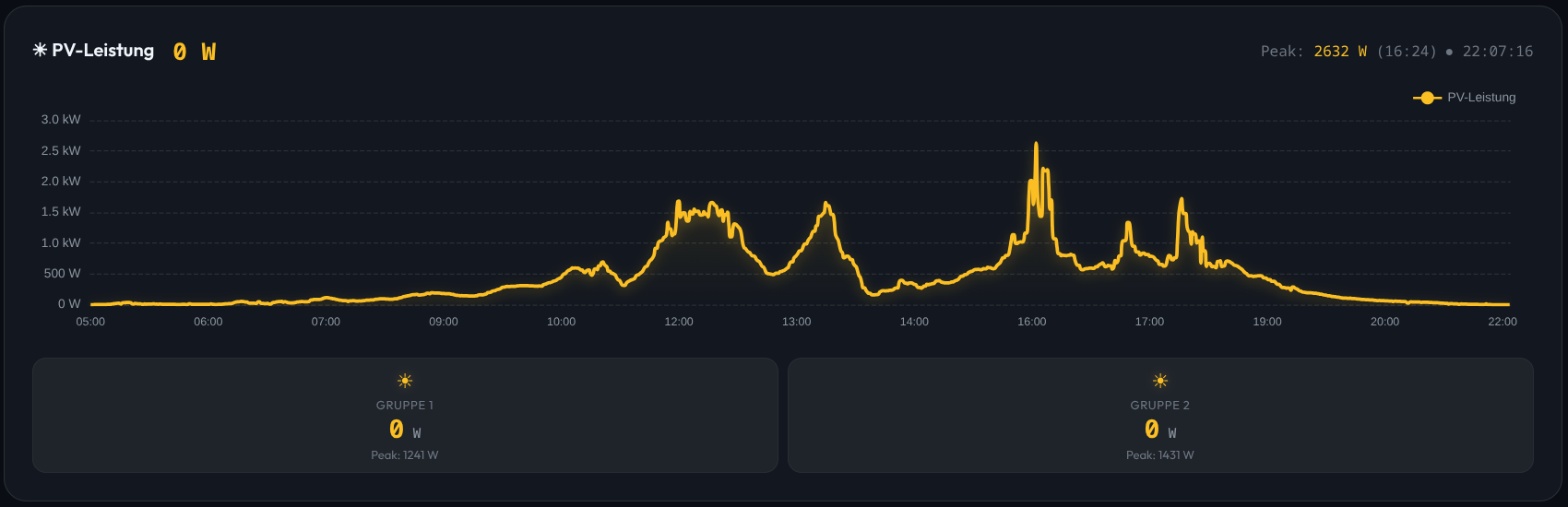Click the 14:00 time axis label
Screen dimensions: 1568x507
(914, 322)
